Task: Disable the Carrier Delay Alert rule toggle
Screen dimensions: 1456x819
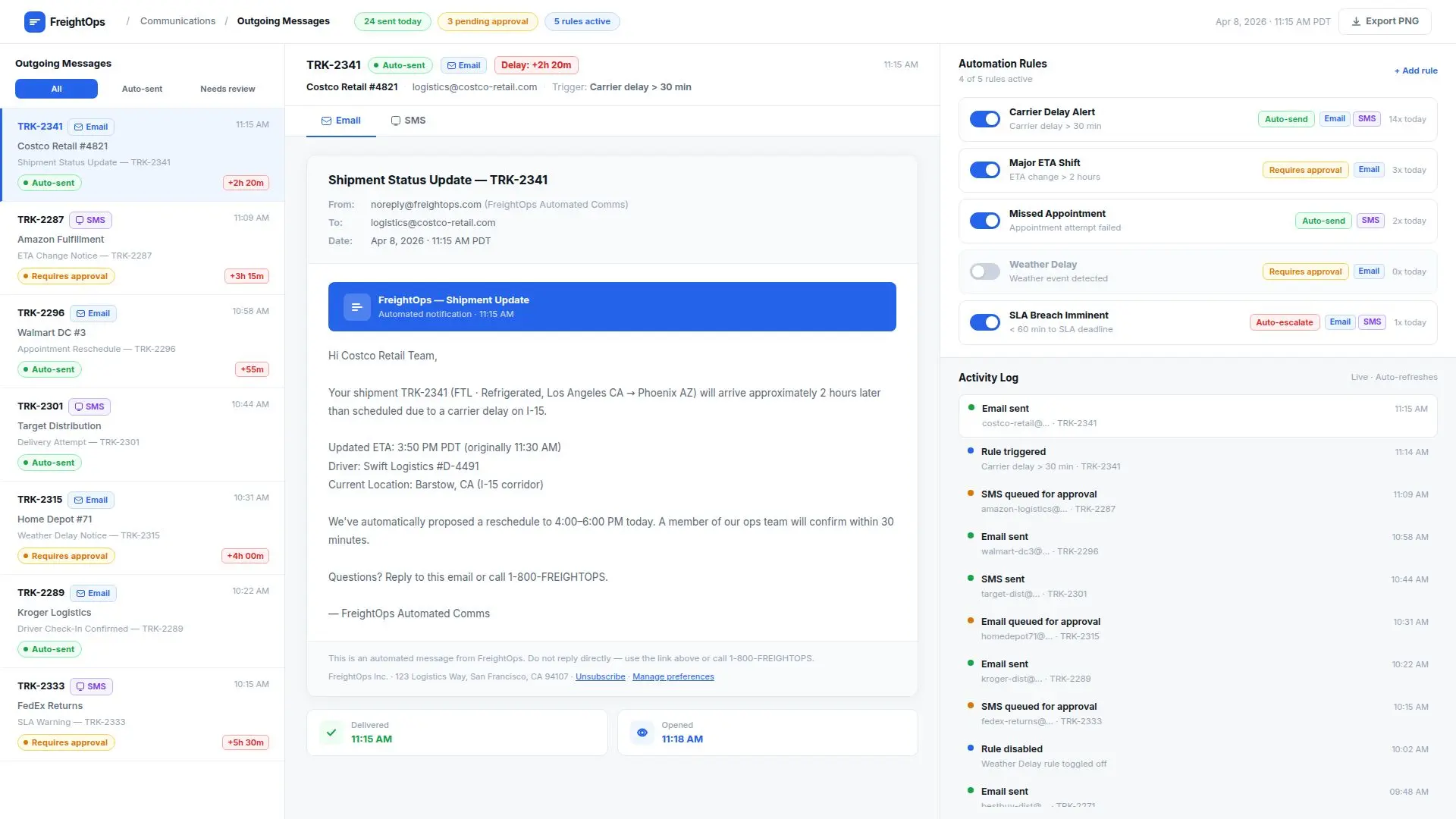Action: coord(984,119)
